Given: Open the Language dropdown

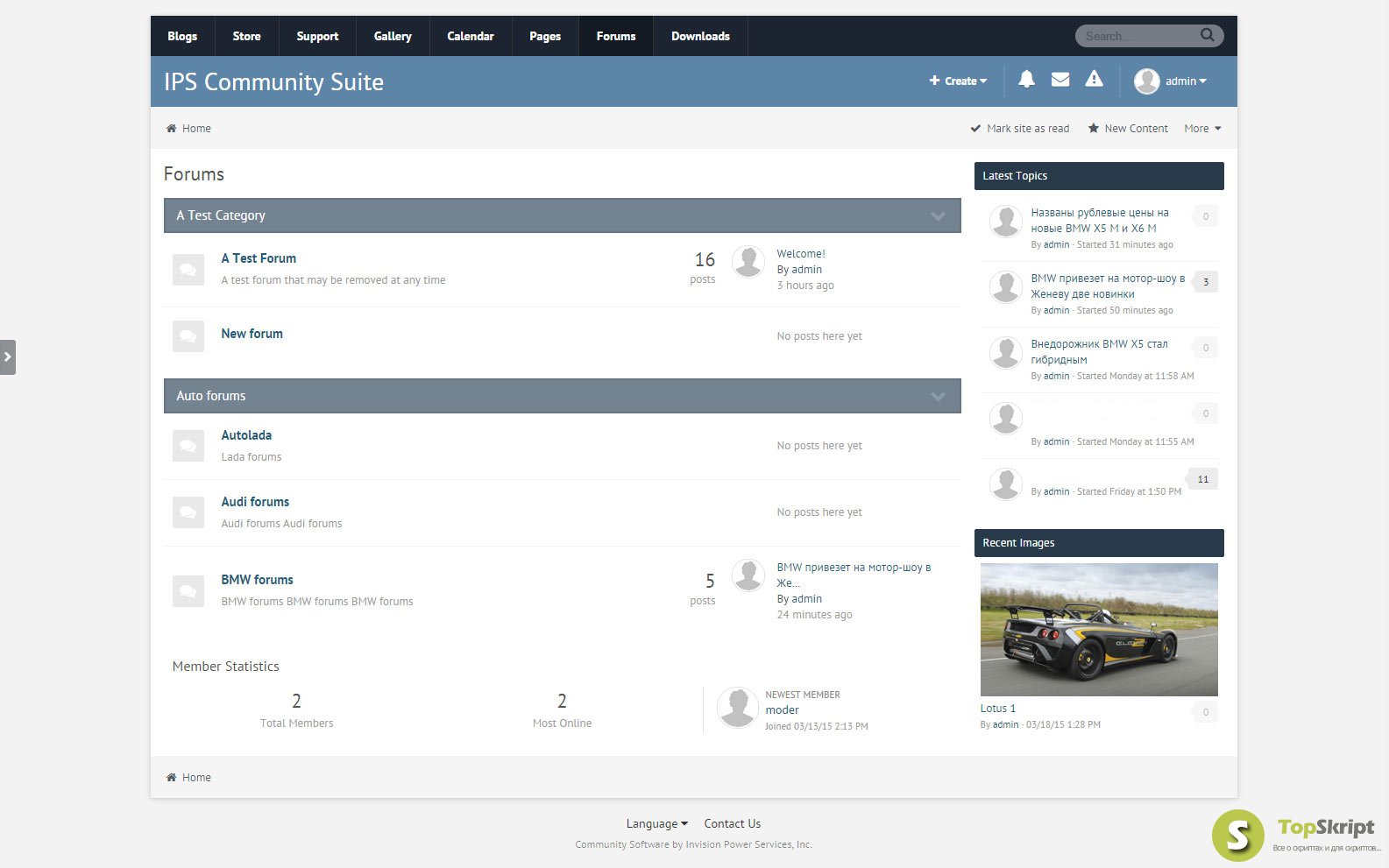Looking at the screenshot, I should 657,823.
